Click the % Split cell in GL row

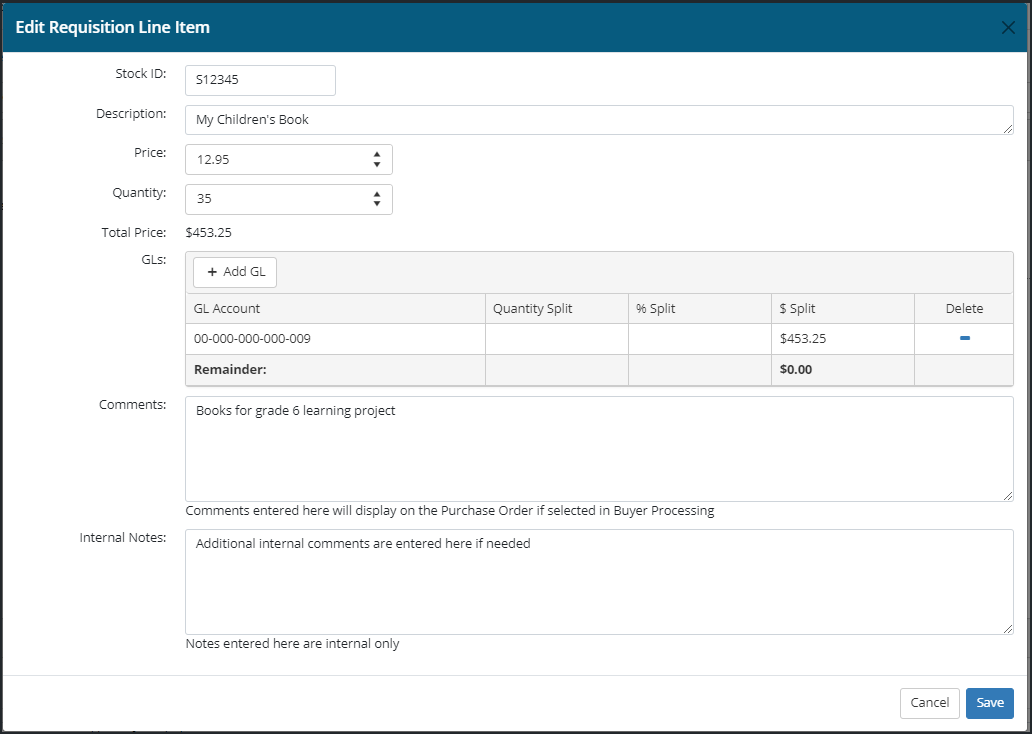pyautogui.click(x=699, y=339)
